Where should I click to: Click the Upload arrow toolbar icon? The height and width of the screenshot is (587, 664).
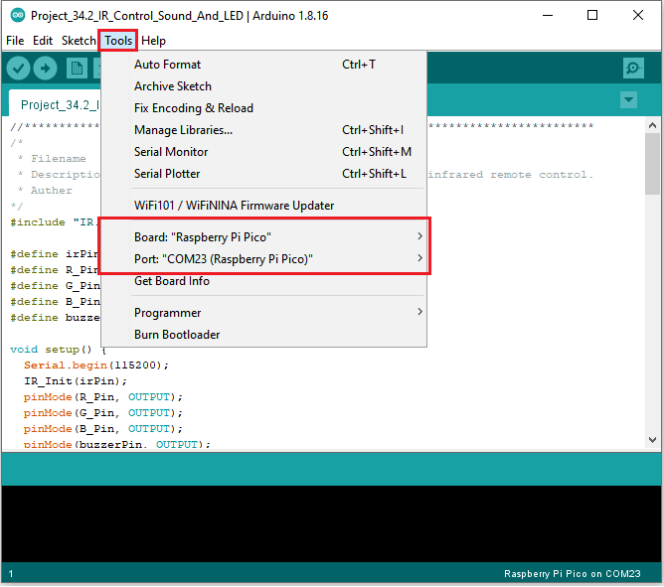pos(45,68)
